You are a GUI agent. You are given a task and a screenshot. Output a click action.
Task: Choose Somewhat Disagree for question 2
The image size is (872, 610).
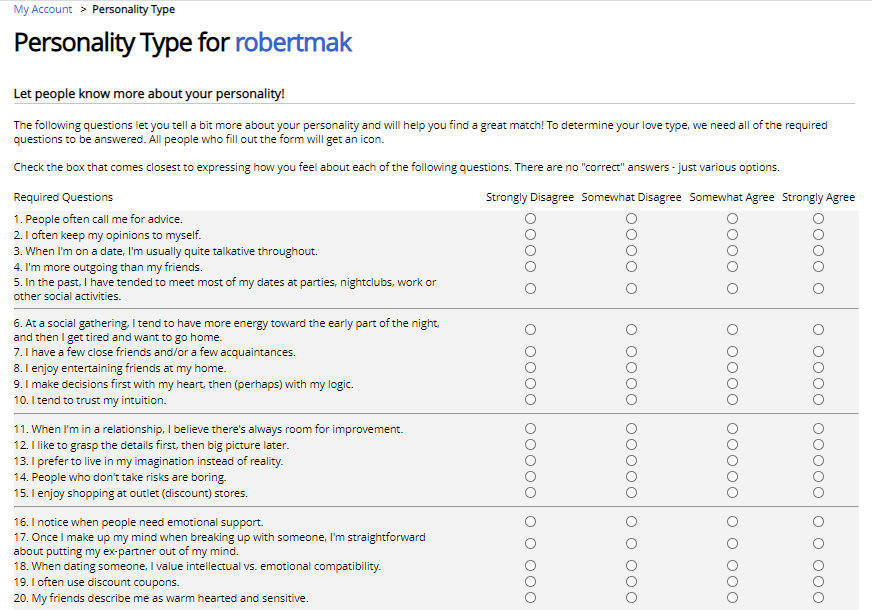(x=631, y=235)
